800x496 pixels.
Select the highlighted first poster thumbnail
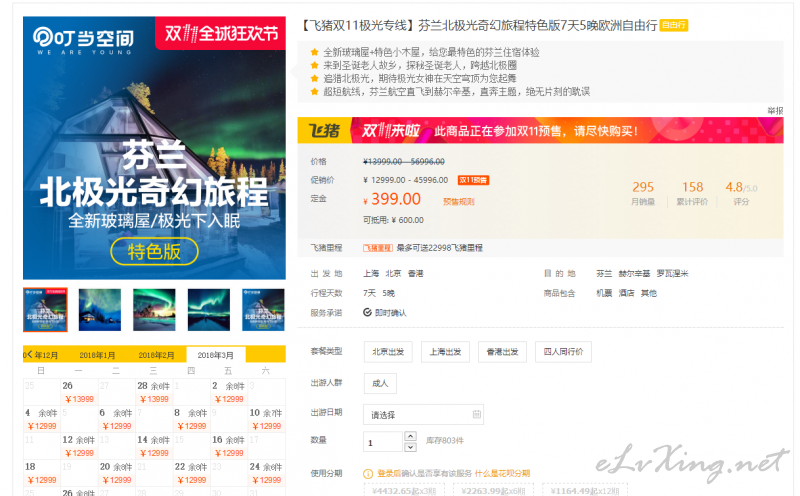pos(45,310)
